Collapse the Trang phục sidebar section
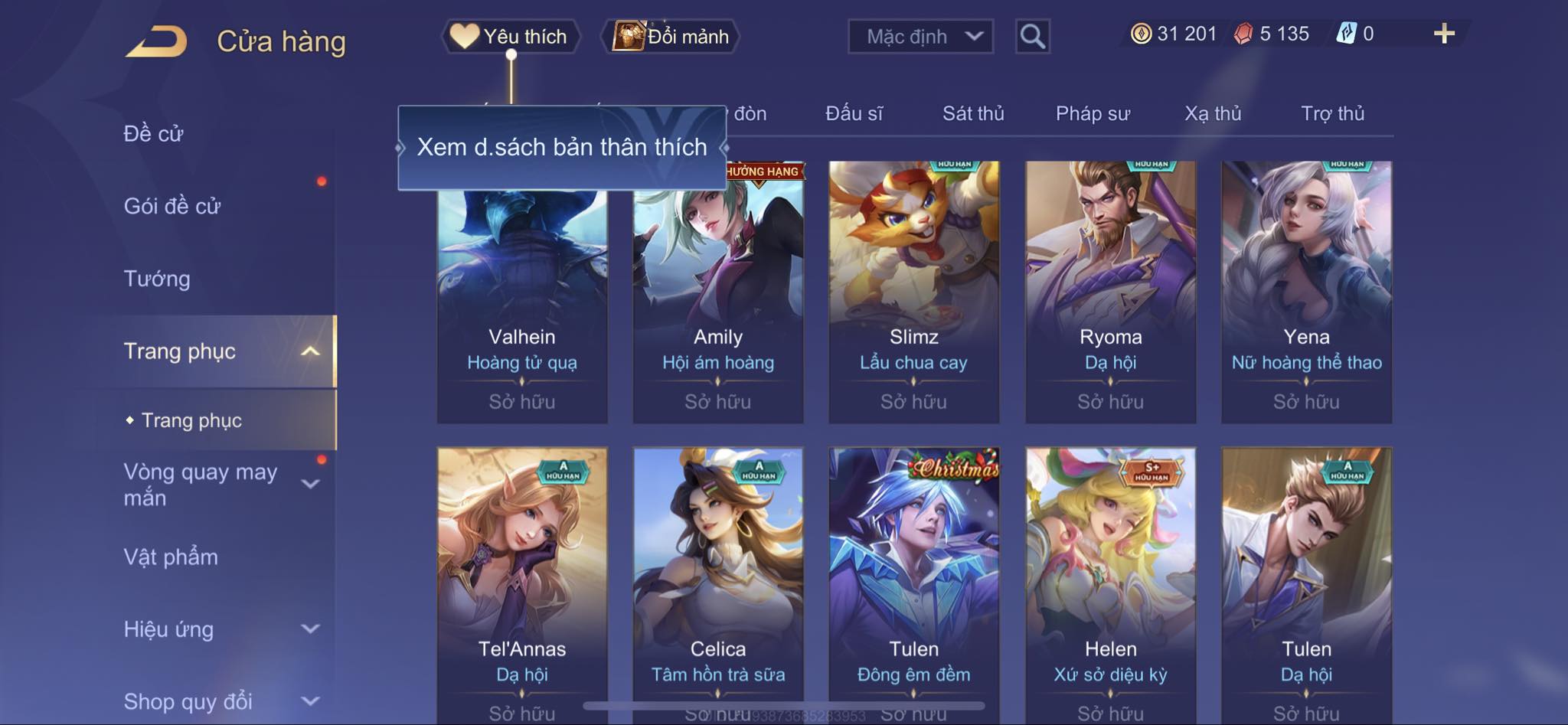Viewport: 1568px width, 725px height. click(x=310, y=351)
